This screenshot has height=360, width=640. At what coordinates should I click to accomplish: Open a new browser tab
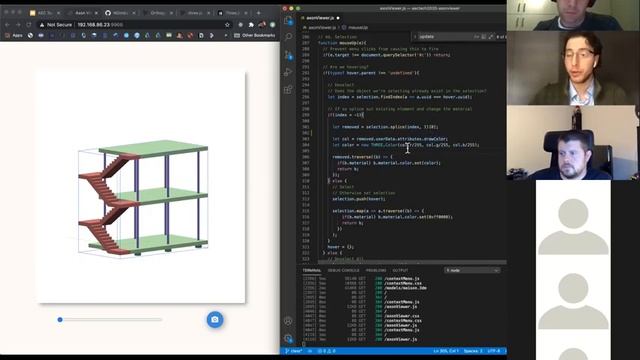(x=258, y=13)
